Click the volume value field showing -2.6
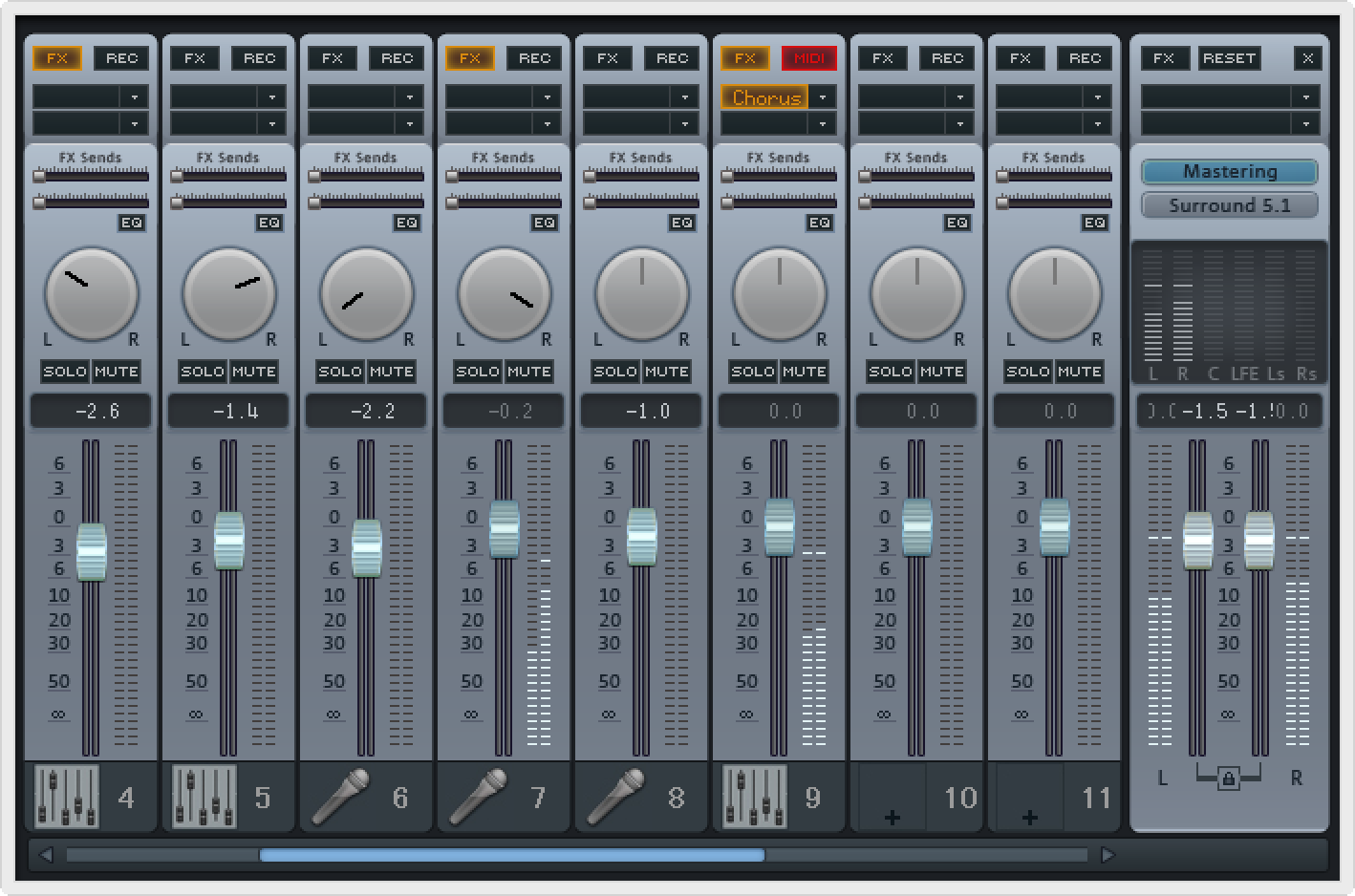The width and height of the screenshot is (1355, 896). point(91,411)
